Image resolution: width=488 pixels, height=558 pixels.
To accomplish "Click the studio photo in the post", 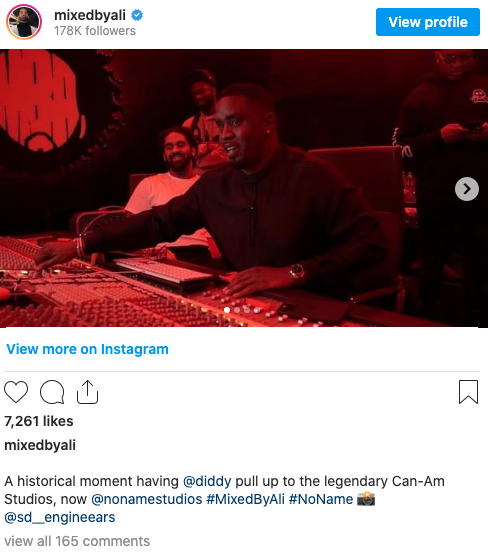I will 244,188.
